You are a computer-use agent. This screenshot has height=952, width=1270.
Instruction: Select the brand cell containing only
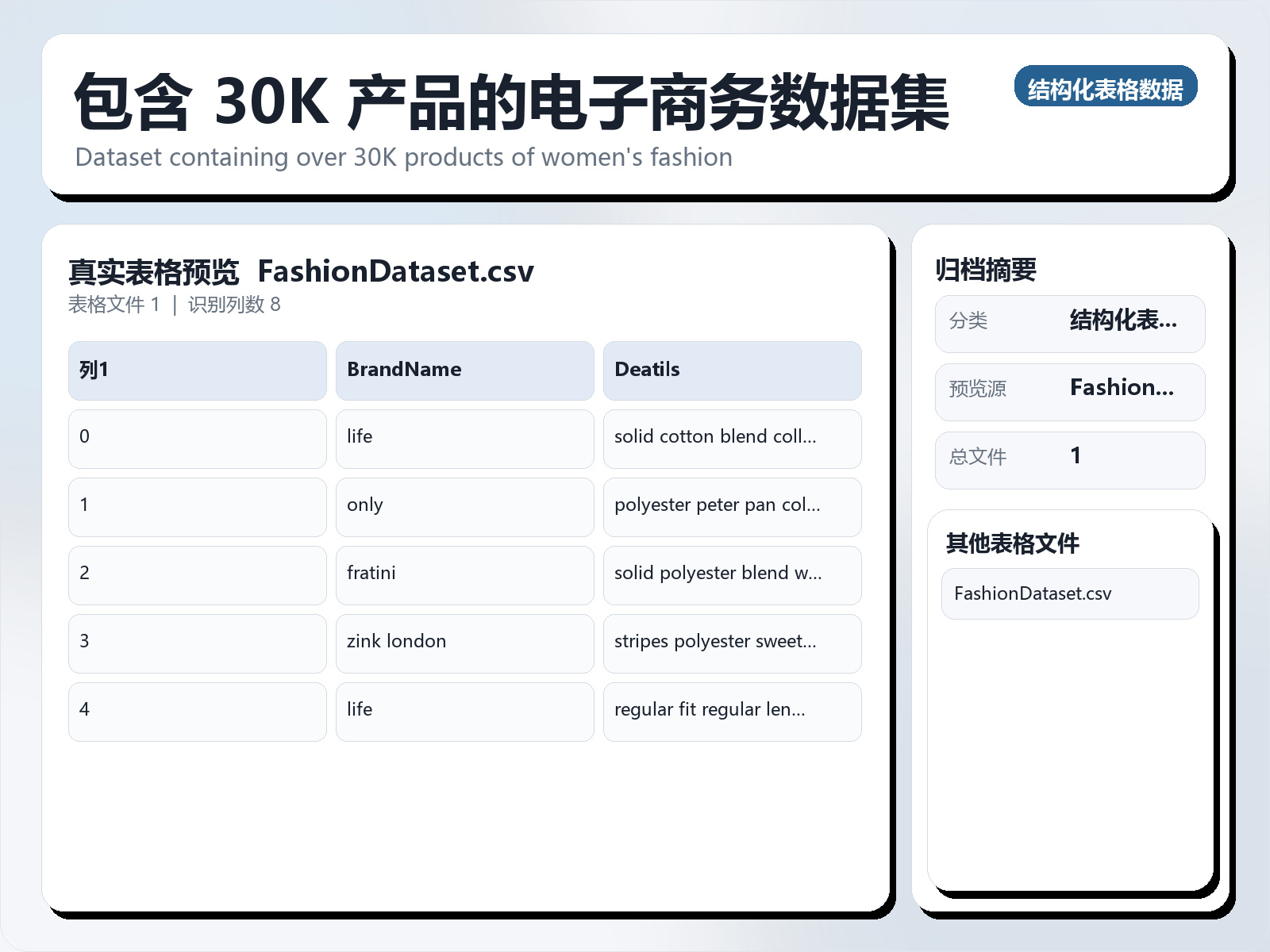coord(464,506)
